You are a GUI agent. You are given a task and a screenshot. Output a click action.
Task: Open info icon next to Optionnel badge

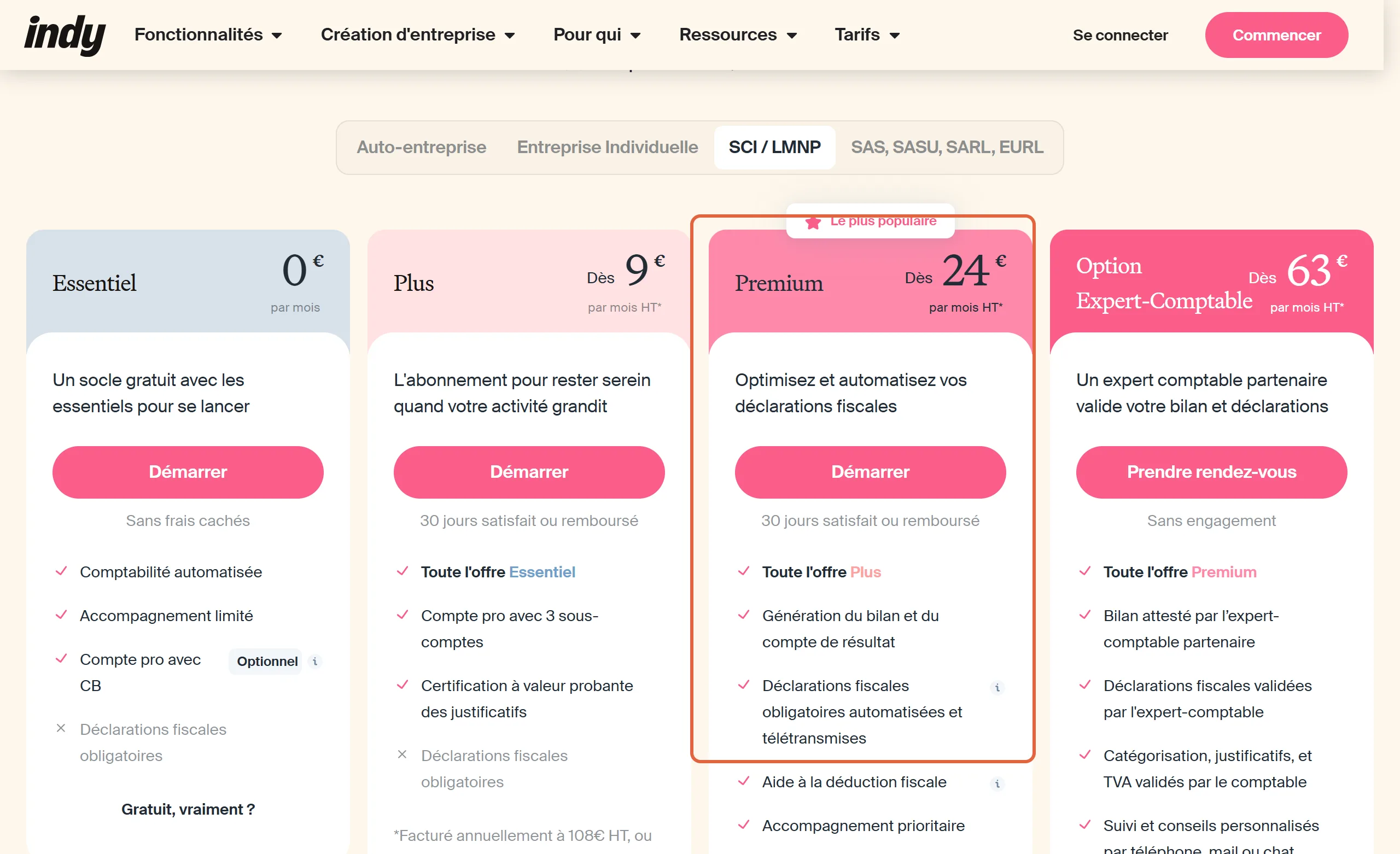coord(315,662)
